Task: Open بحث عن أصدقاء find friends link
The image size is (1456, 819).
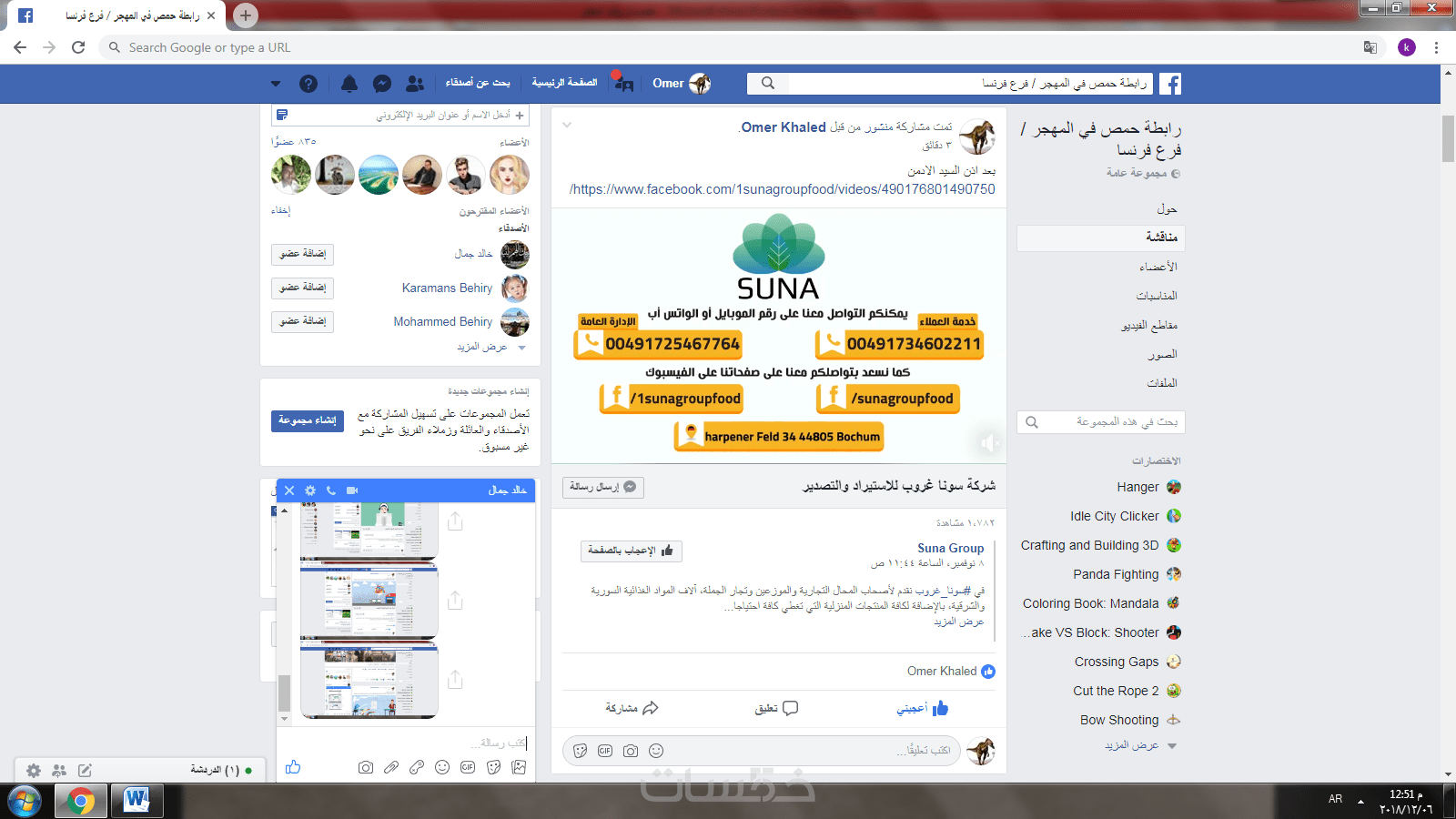Action: click(478, 83)
